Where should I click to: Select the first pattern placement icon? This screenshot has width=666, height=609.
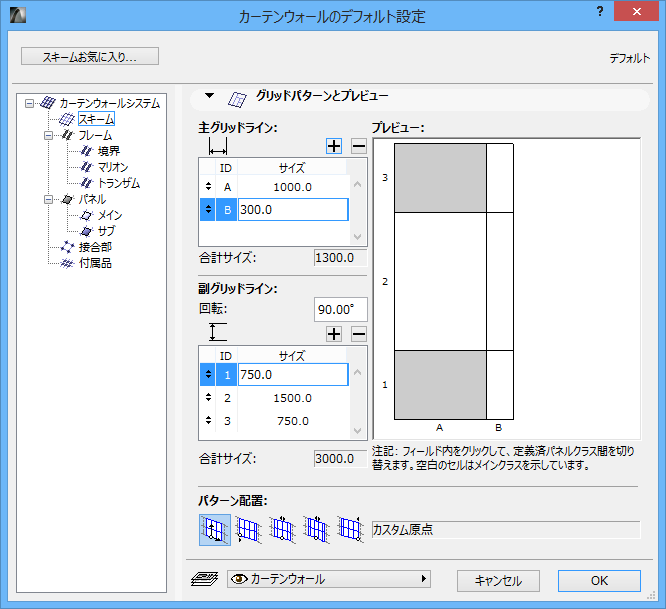point(215,530)
